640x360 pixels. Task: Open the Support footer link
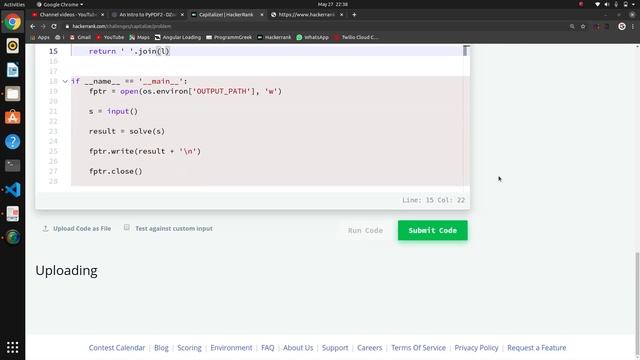pyautogui.click(x=335, y=348)
